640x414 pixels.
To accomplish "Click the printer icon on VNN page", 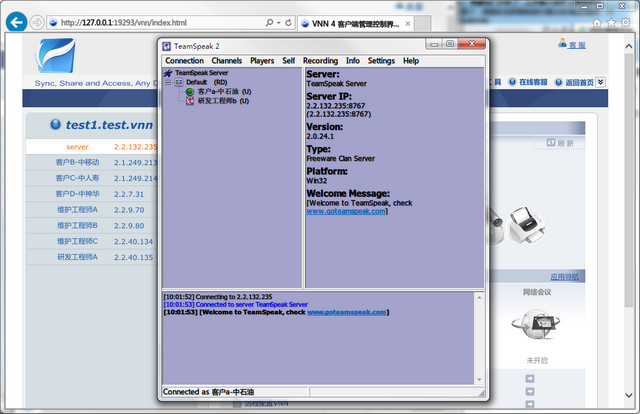I will coord(527,225).
